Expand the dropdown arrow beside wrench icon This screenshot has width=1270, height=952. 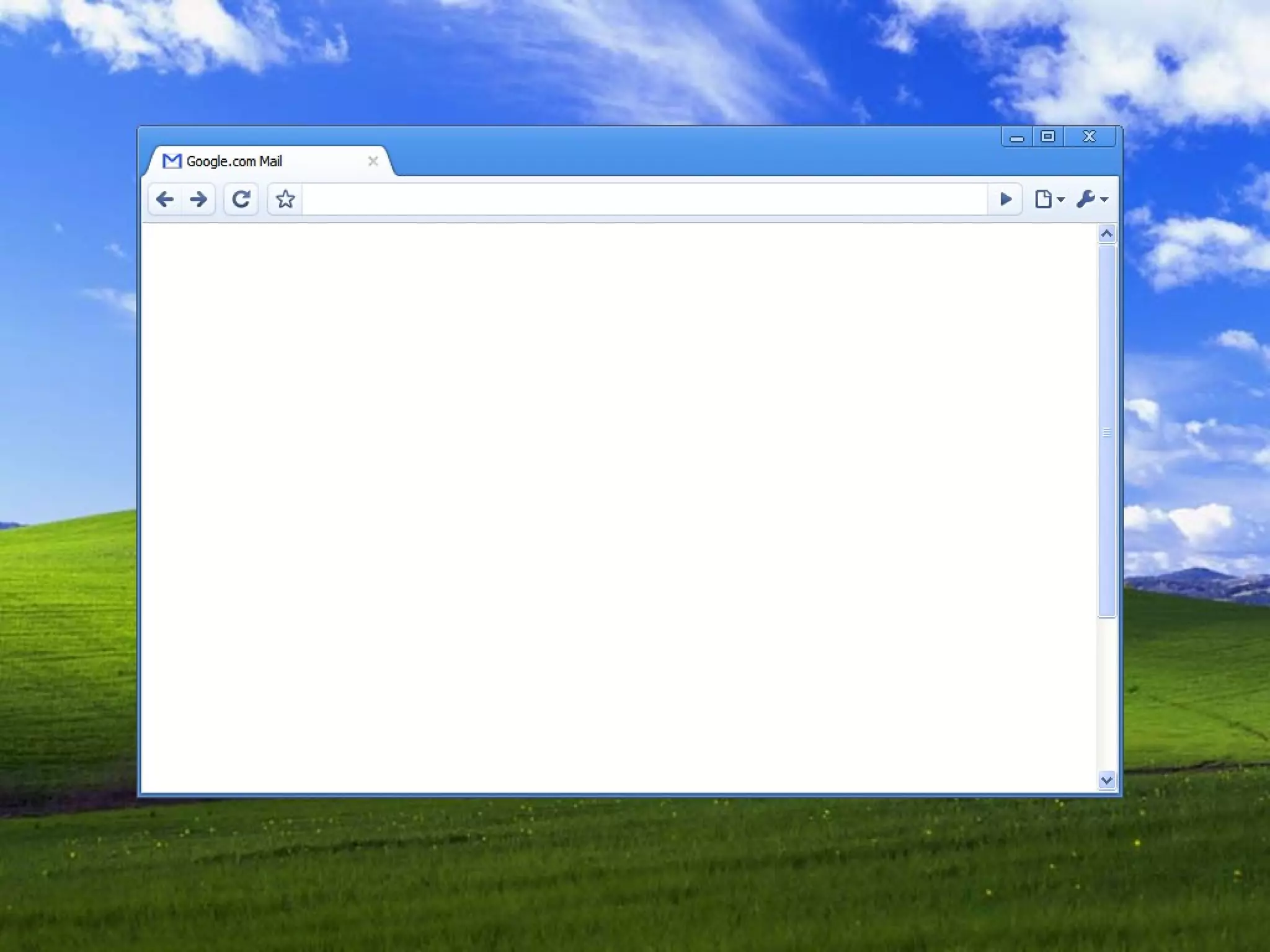(x=1104, y=200)
